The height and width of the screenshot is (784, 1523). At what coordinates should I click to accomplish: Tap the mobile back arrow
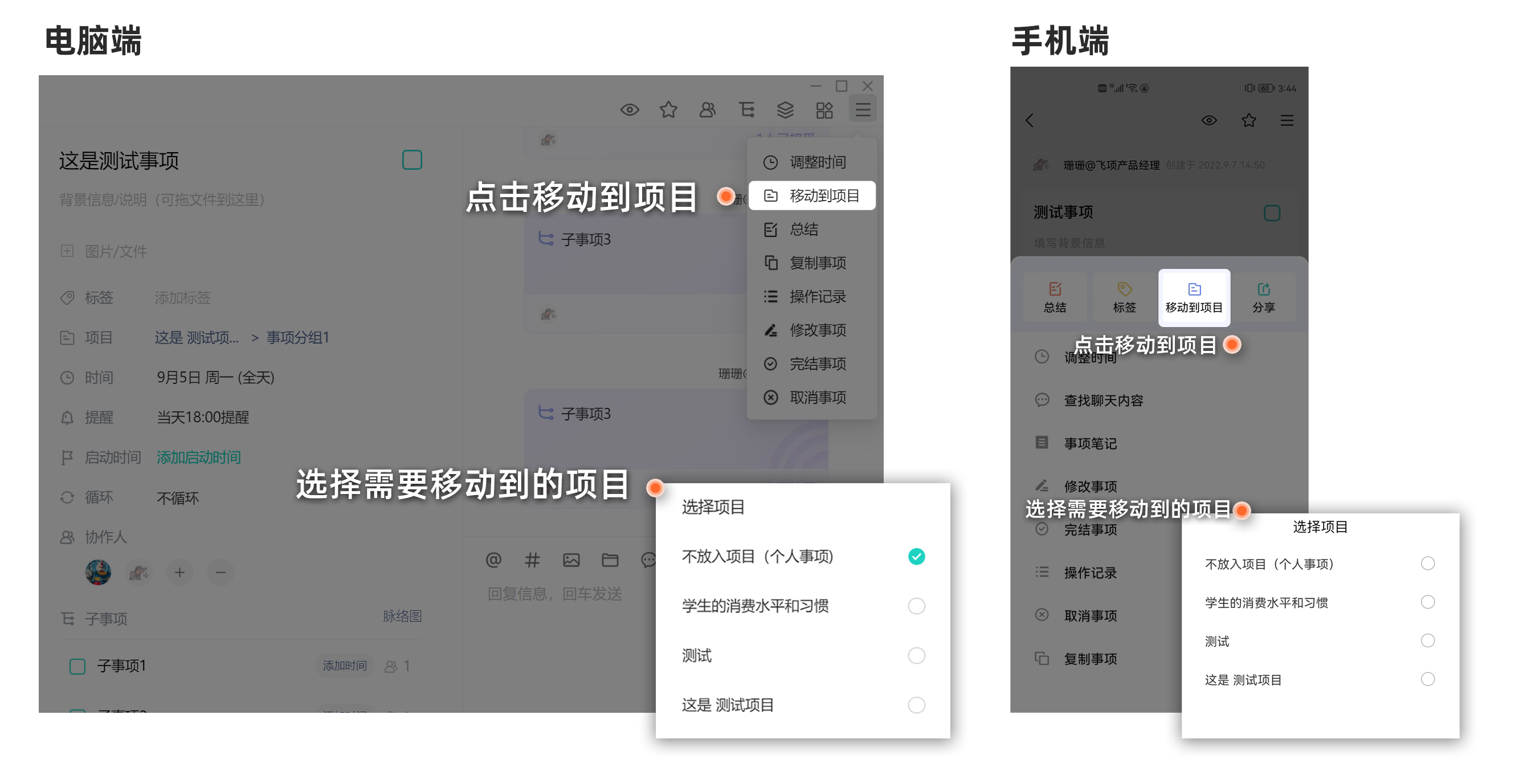pos(1030,121)
